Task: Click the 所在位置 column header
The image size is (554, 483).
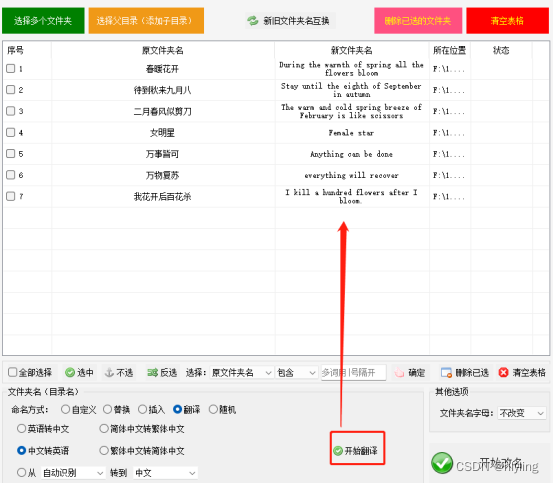Action: pos(449,50)
